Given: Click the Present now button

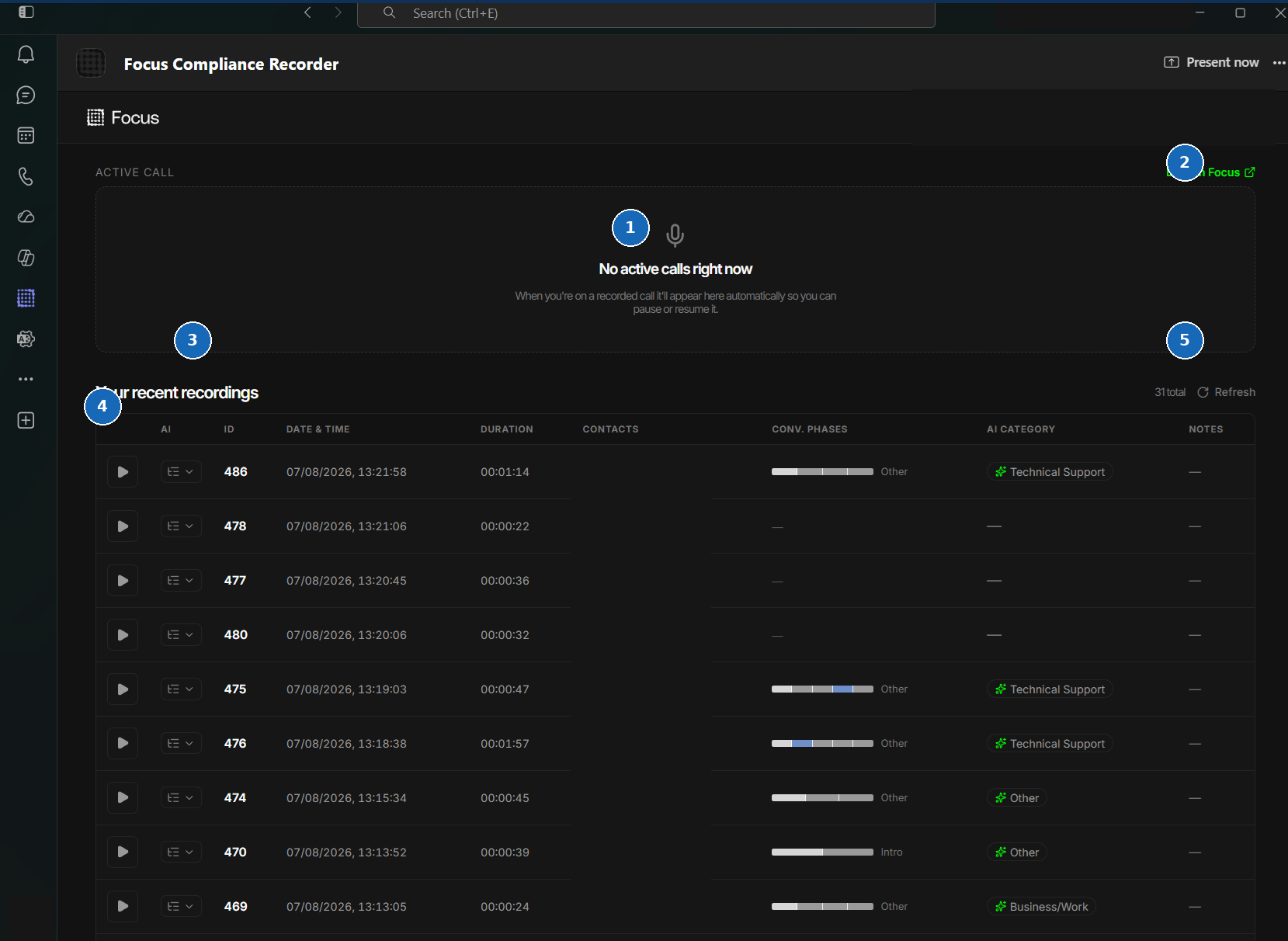Looking at the screenshot, I should pyautogui.click(x=1211, y=62).
